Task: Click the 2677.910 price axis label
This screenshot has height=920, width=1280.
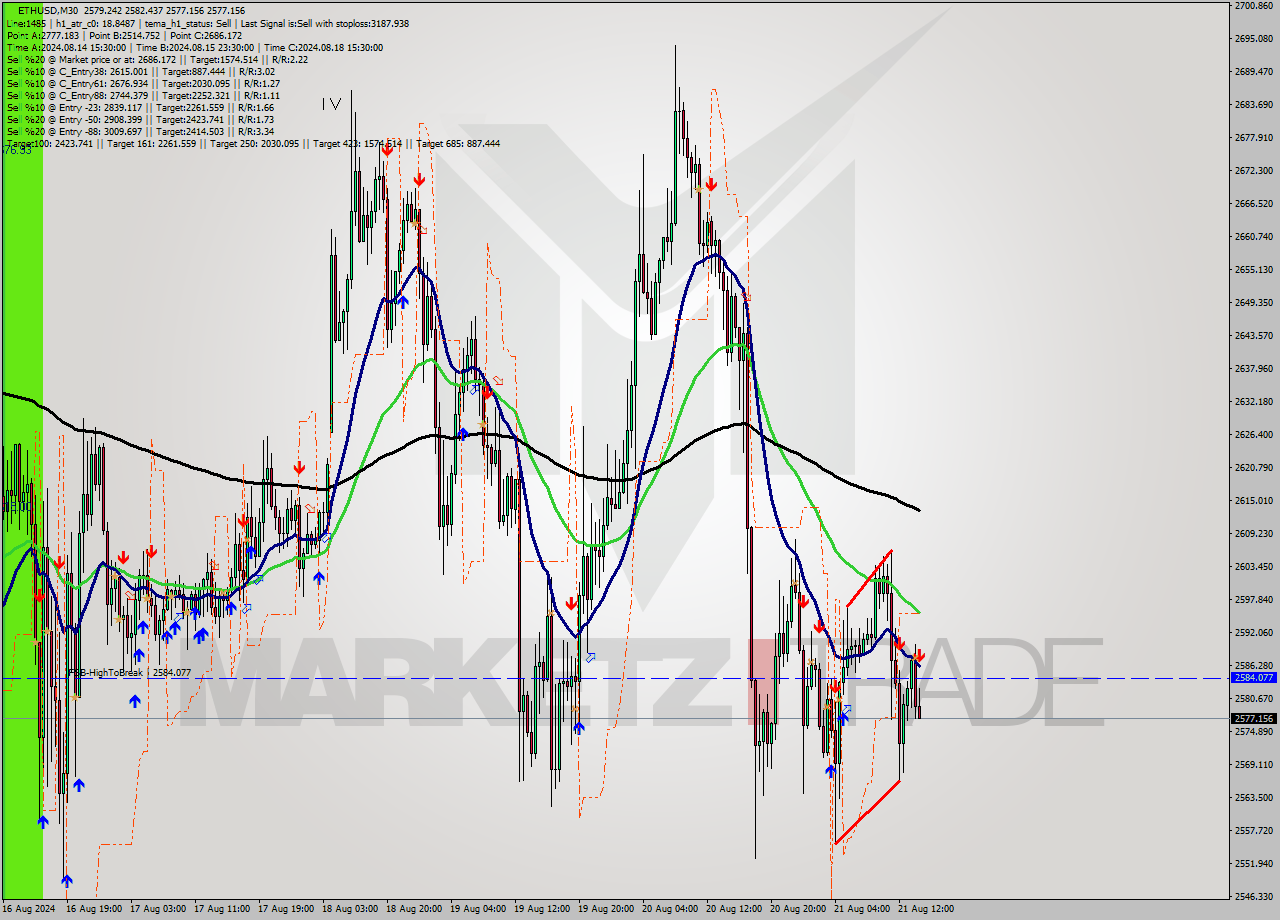Action: pyautogui.click(x=1254, y=138)
